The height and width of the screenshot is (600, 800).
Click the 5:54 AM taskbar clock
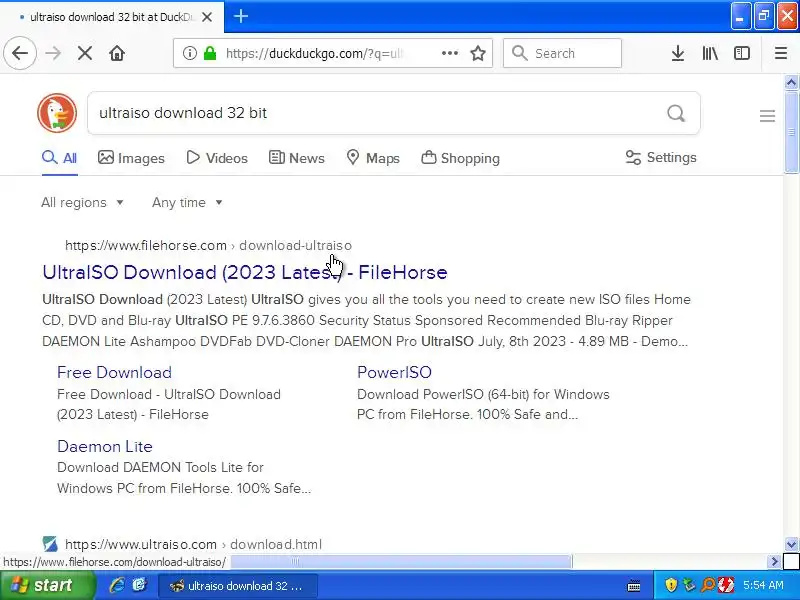point(763,585)
